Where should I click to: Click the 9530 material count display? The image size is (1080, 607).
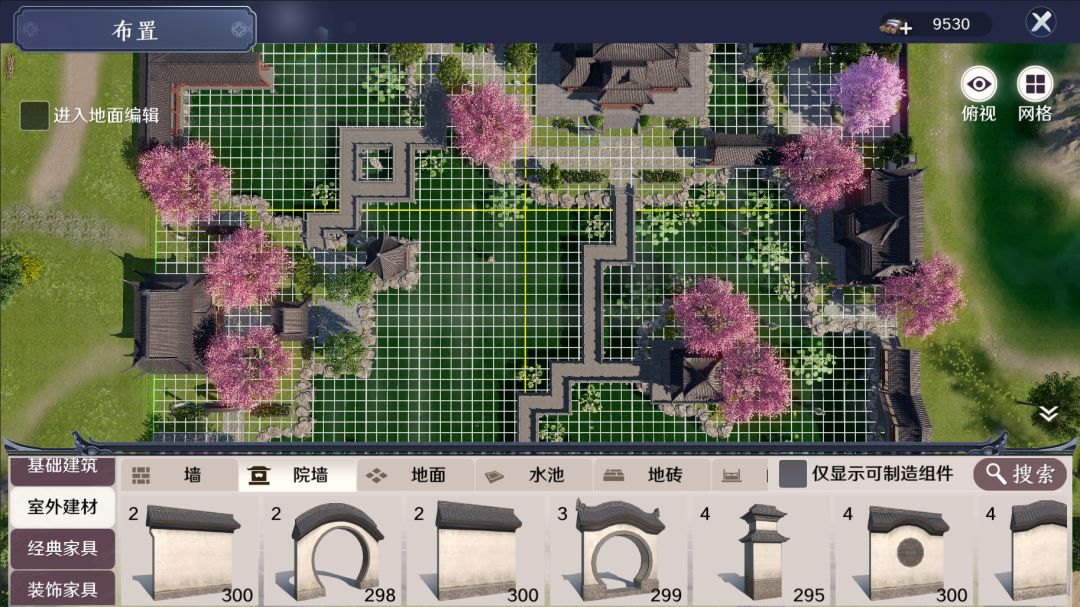click(x=951, y=25)
